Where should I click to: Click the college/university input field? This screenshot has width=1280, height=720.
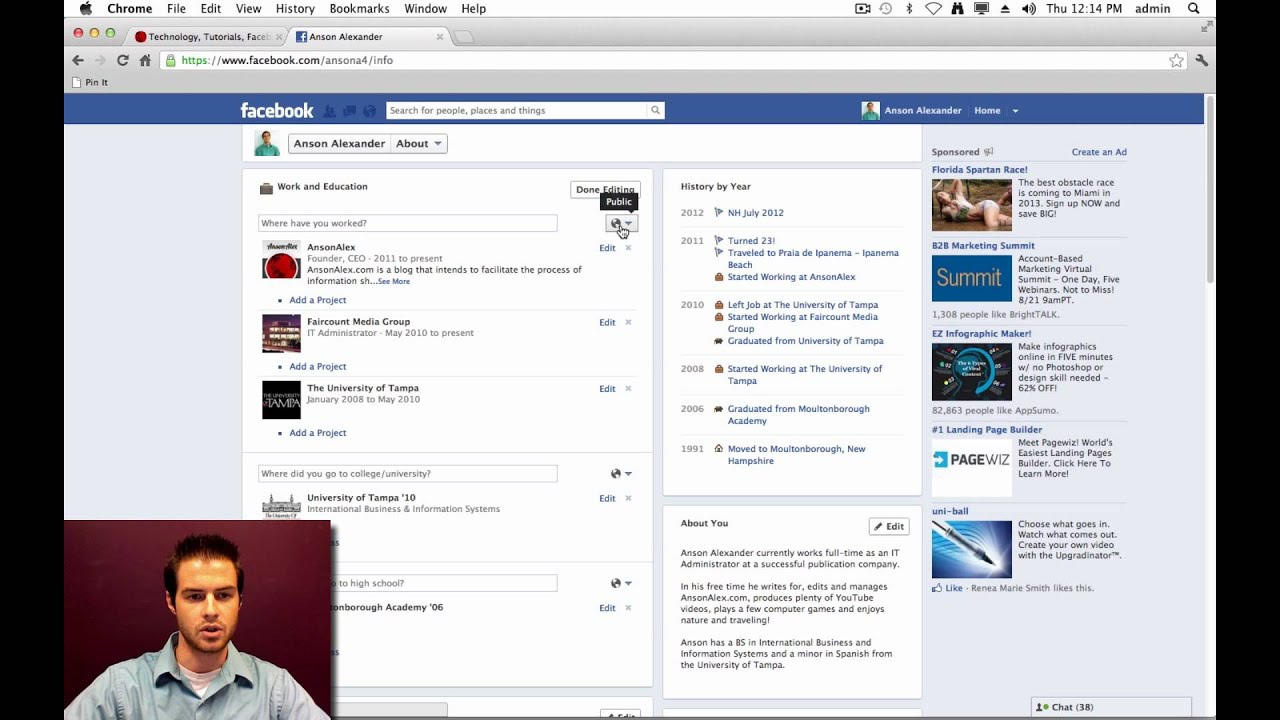coord(407,474)
